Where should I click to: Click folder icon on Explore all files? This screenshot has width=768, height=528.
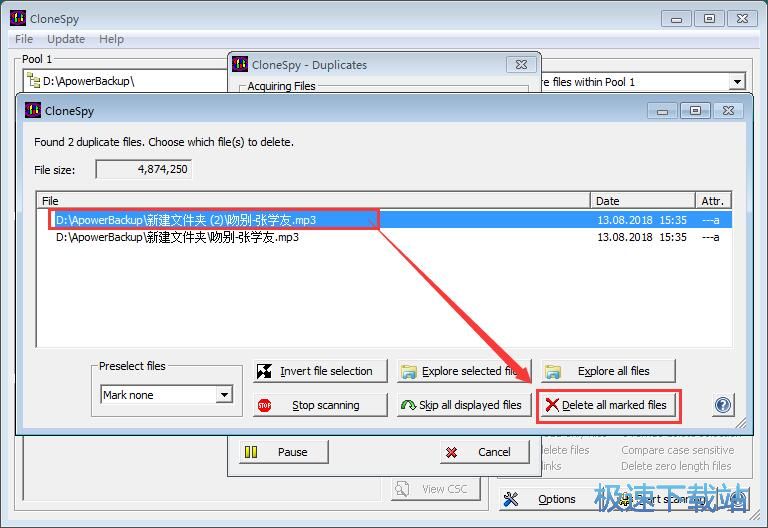(553, 372)
